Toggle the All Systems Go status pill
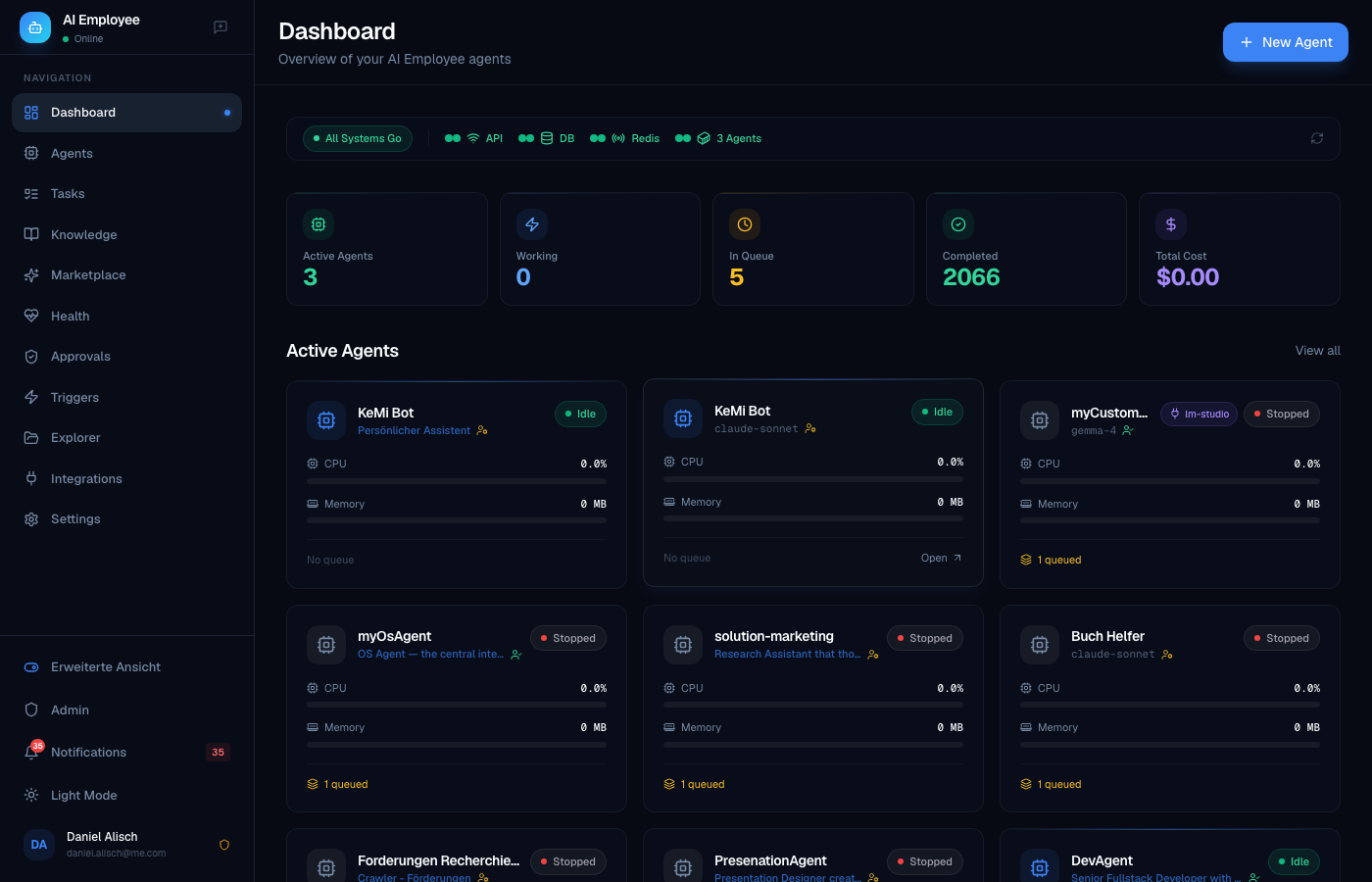Image resolution: width=1372 pixels, height=882 pixels. point(358,138)
